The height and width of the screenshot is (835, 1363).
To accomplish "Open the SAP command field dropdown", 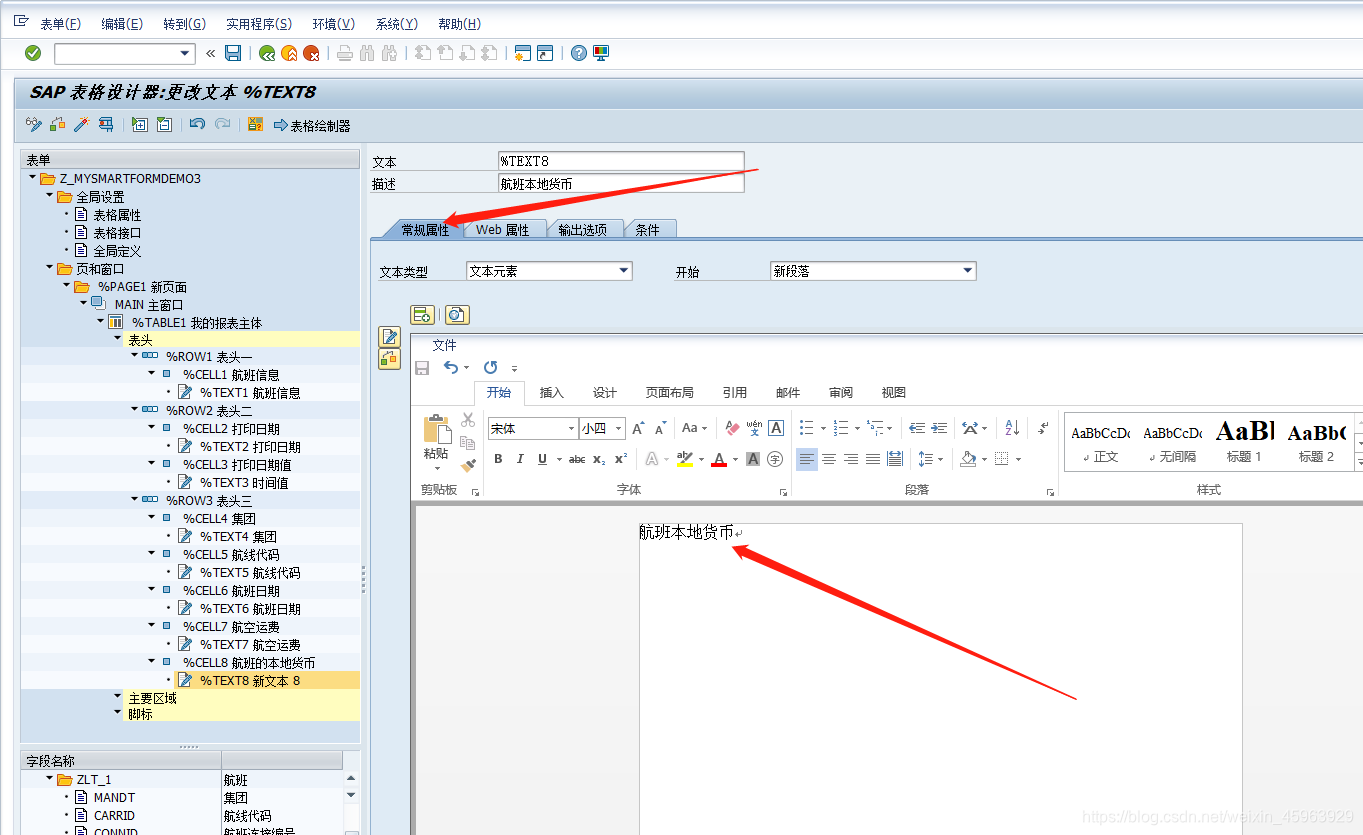I will 185,53.
